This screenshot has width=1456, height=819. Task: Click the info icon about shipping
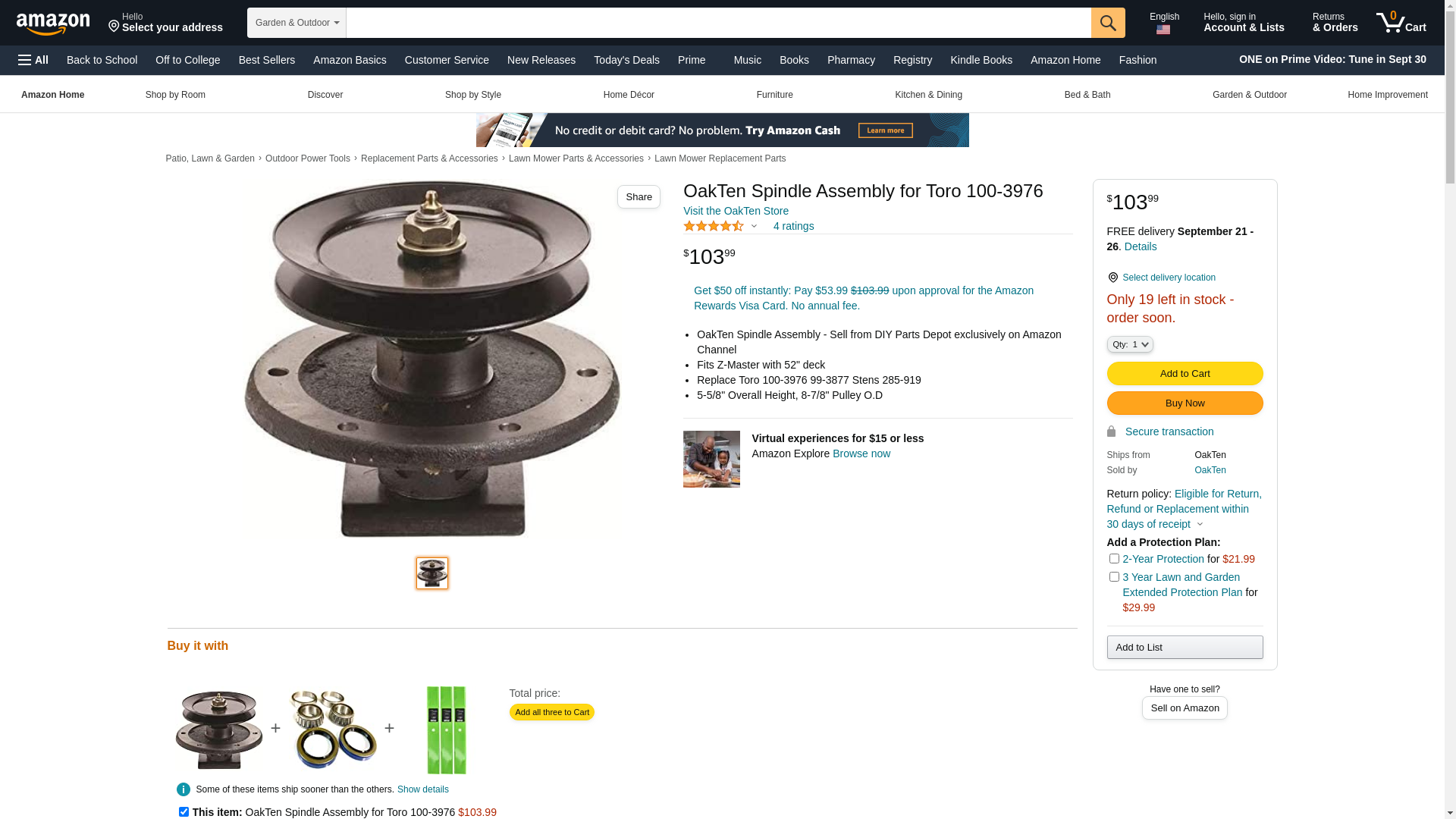point(183,789)
